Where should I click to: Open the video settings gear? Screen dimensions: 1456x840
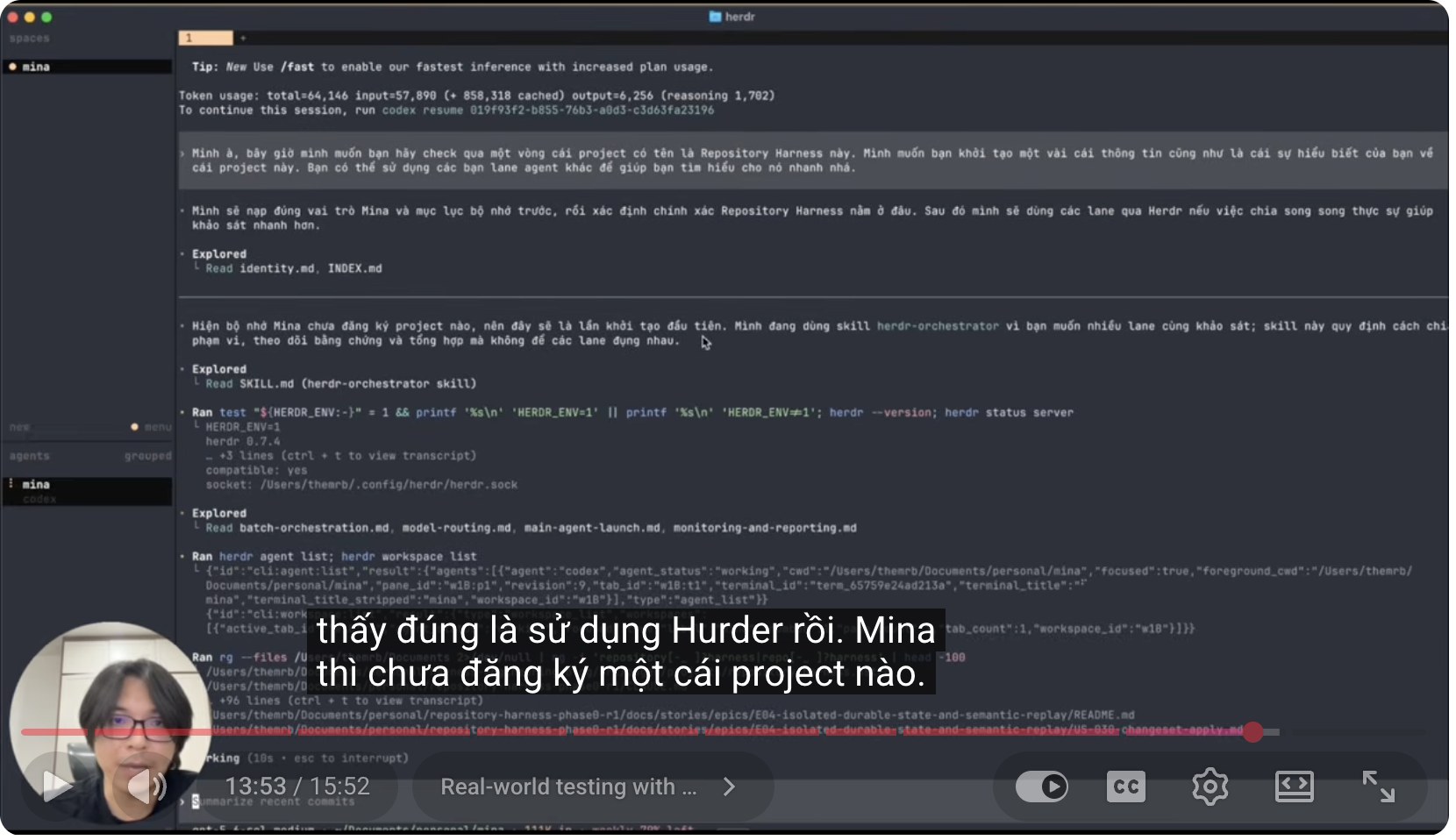click(x=1210, y=787)
